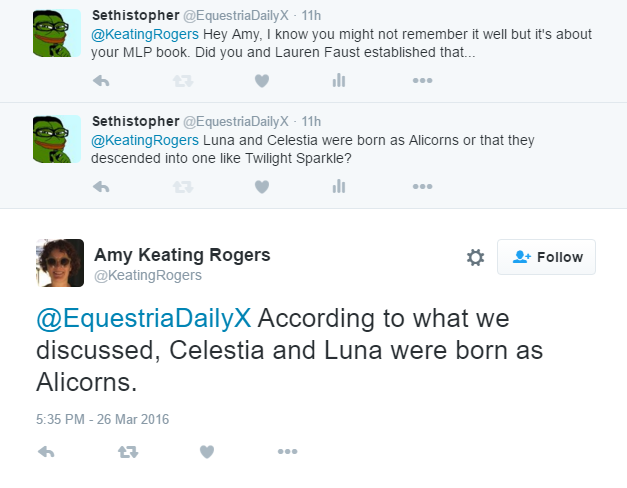The height and width of the screenshot is (488, 627).
Task: Open the 5:35 PM - 26 Mar 2016 timestamp
Action: point(102,419)
